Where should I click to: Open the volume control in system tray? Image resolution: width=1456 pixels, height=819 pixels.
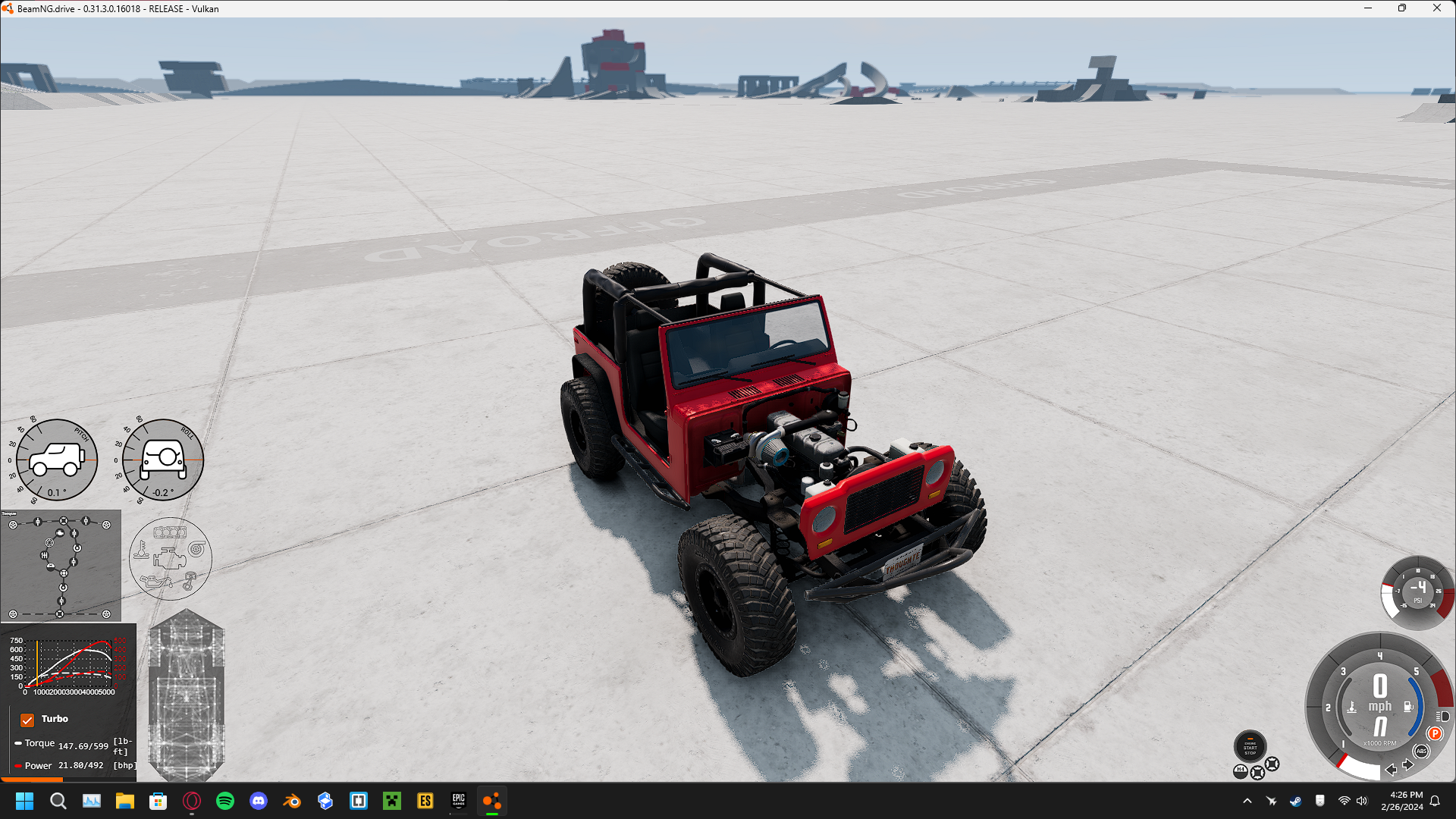pyautogui.click(x=1362, y=801)
